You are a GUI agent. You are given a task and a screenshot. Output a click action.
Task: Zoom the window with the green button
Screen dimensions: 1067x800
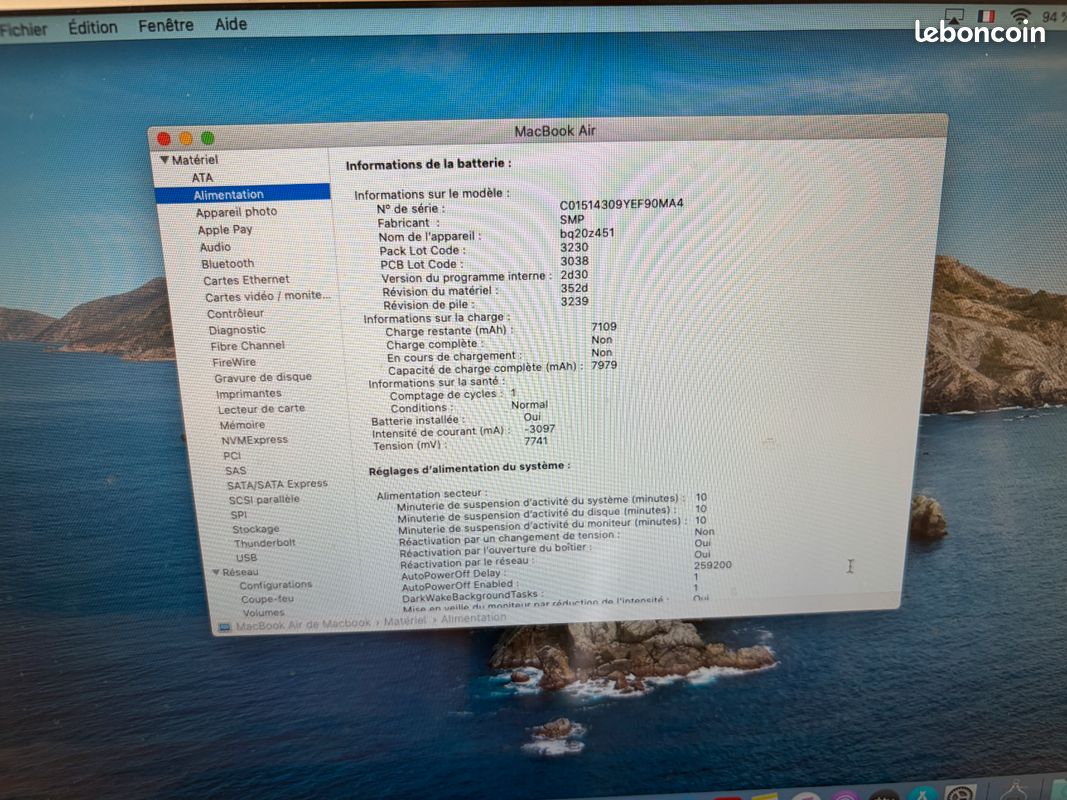tap(208, 138)
